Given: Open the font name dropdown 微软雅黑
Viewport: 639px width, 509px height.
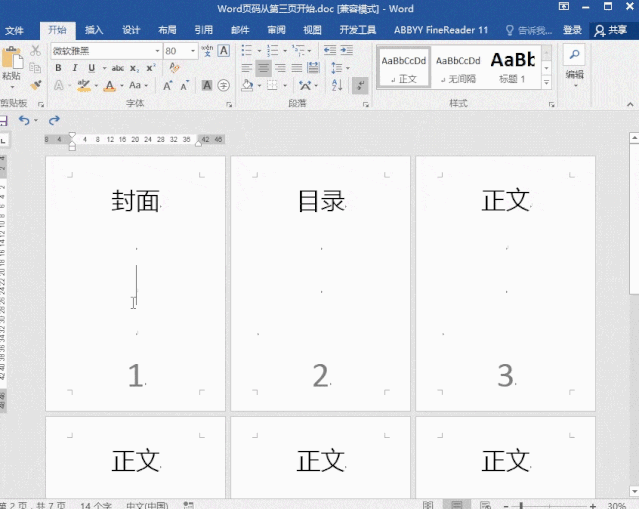Looking at the screenshot, I should coord(157,51).
